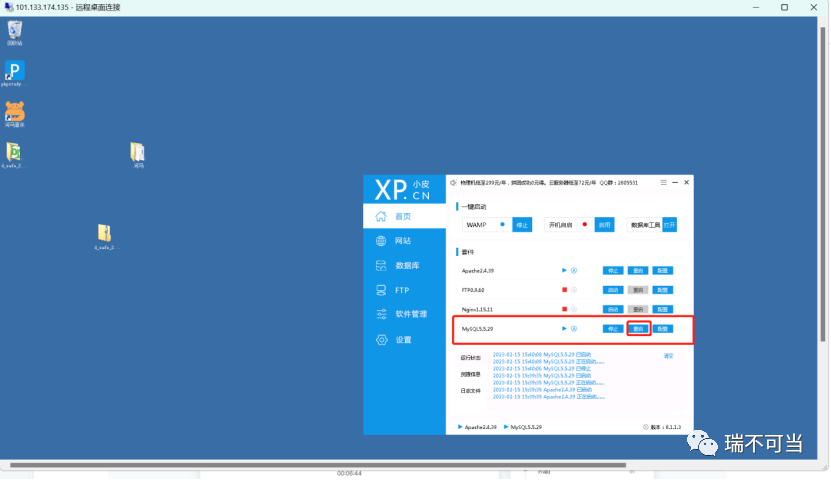Select the orange 河马查杀 hippo shortcut

tap(14, 114)
